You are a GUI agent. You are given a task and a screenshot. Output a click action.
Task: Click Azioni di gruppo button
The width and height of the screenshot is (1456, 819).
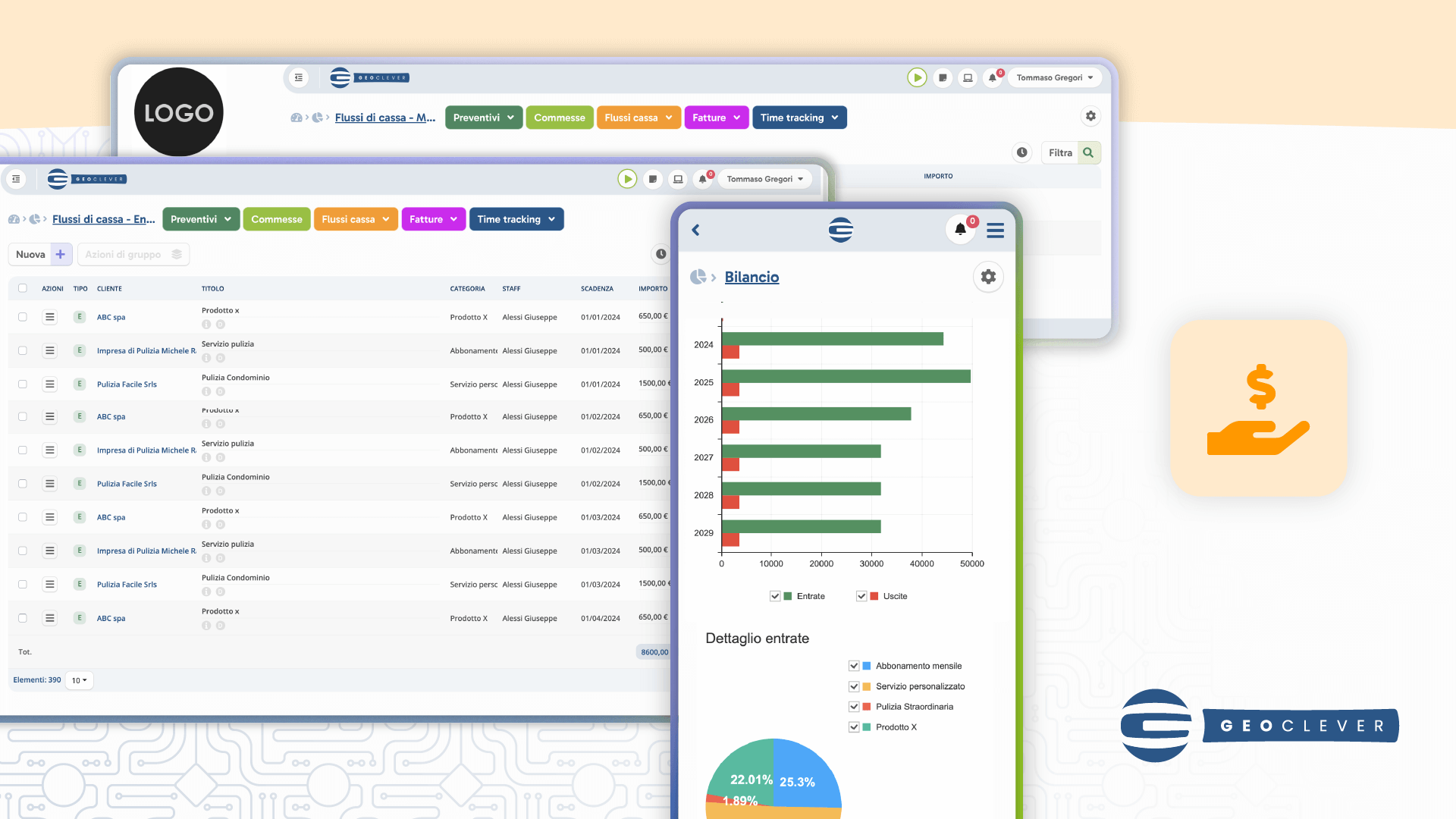coord(133,254)
